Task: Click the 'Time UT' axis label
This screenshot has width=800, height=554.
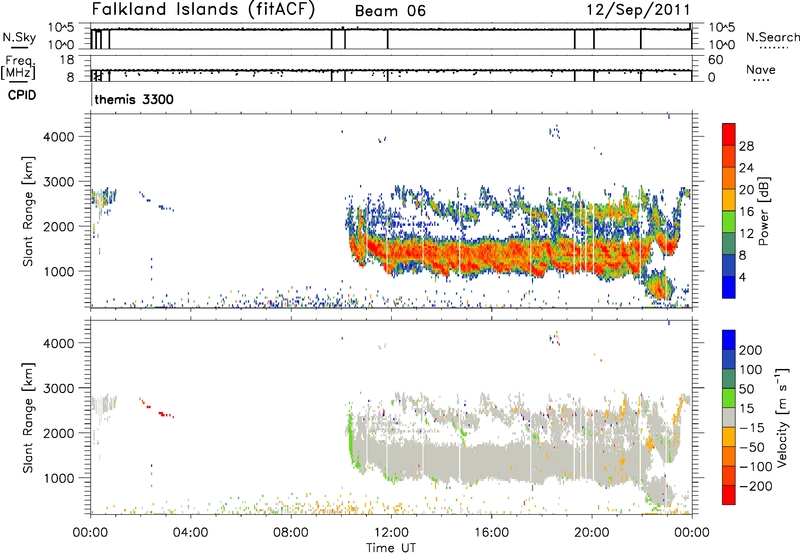Action: (391, 548)
